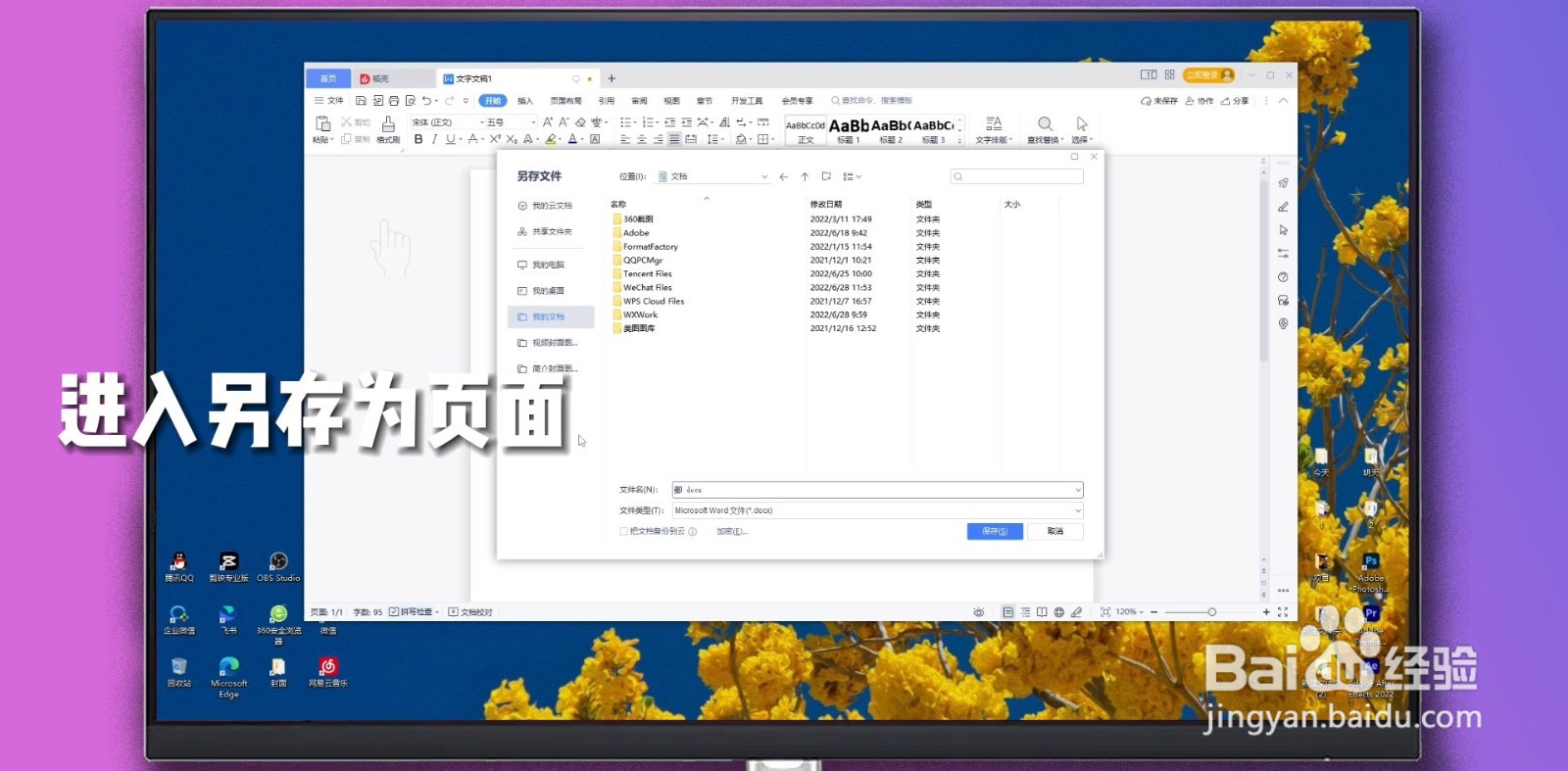Toggle Bold formatting
Viewport: 1568px width, 771px height.
[x=418, y=139]
